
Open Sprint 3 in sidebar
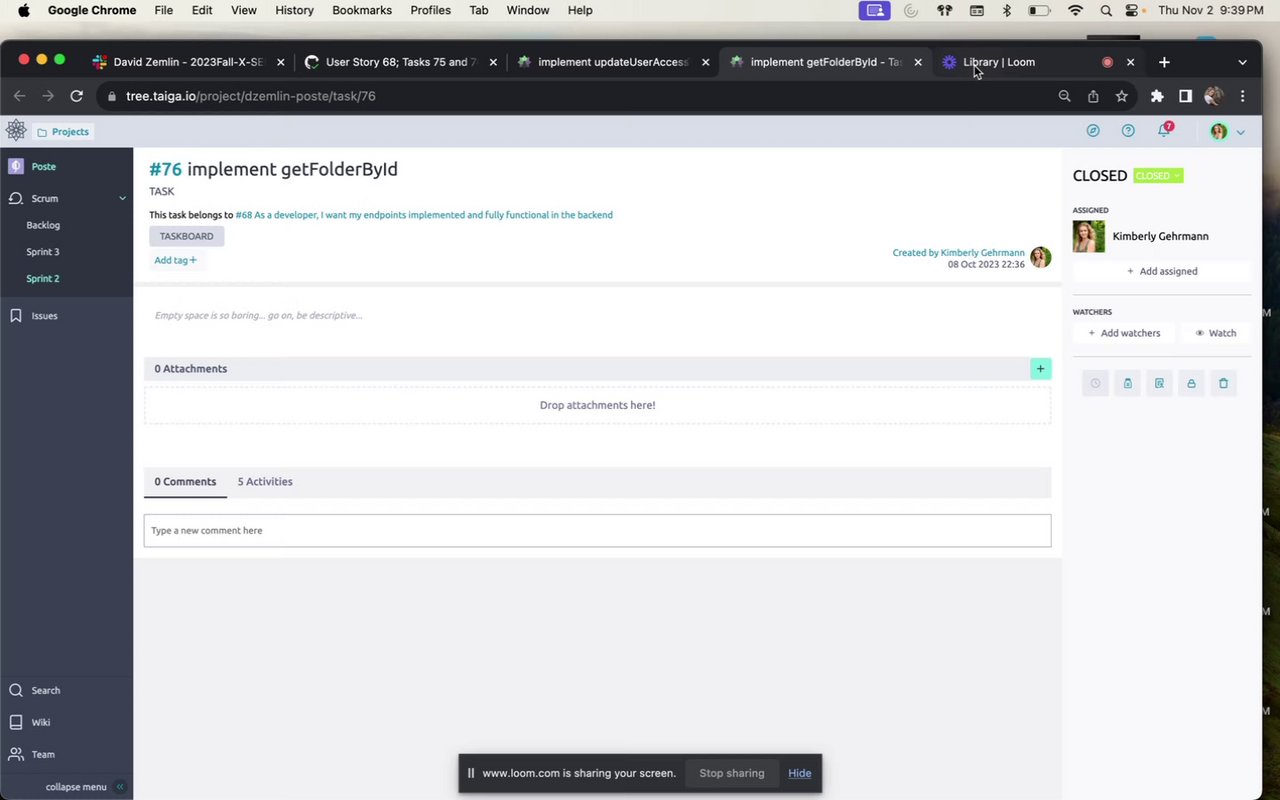click(43, 252)
